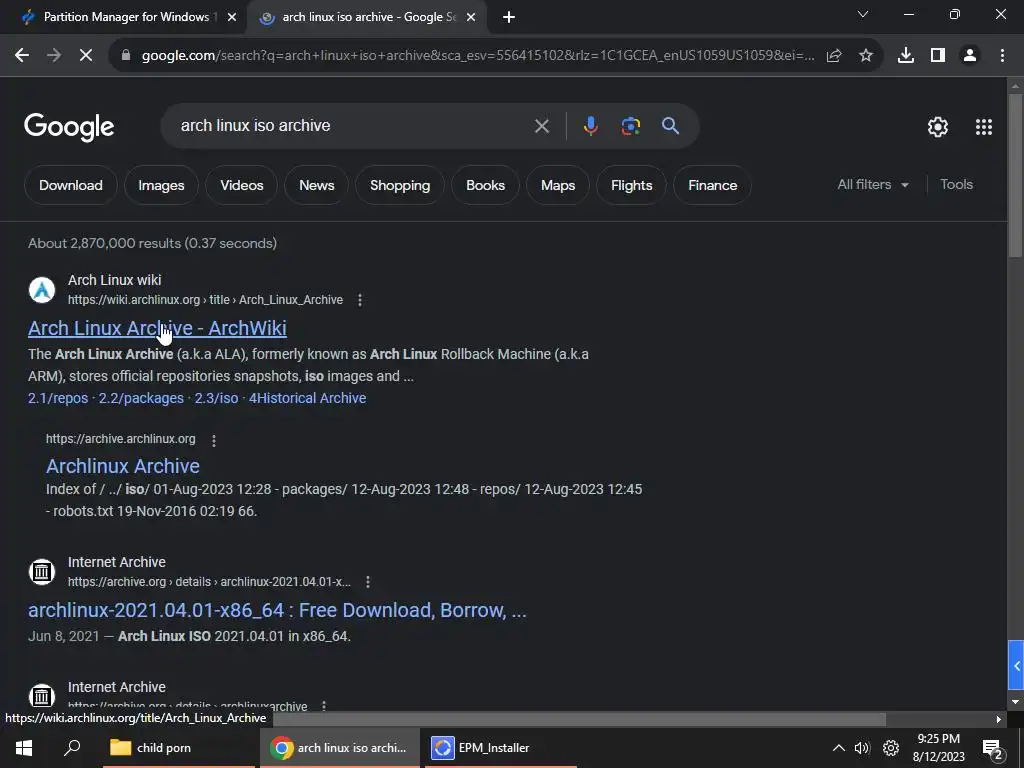
Task: Click the Chrome taskbar button
Action: [340, 748]
